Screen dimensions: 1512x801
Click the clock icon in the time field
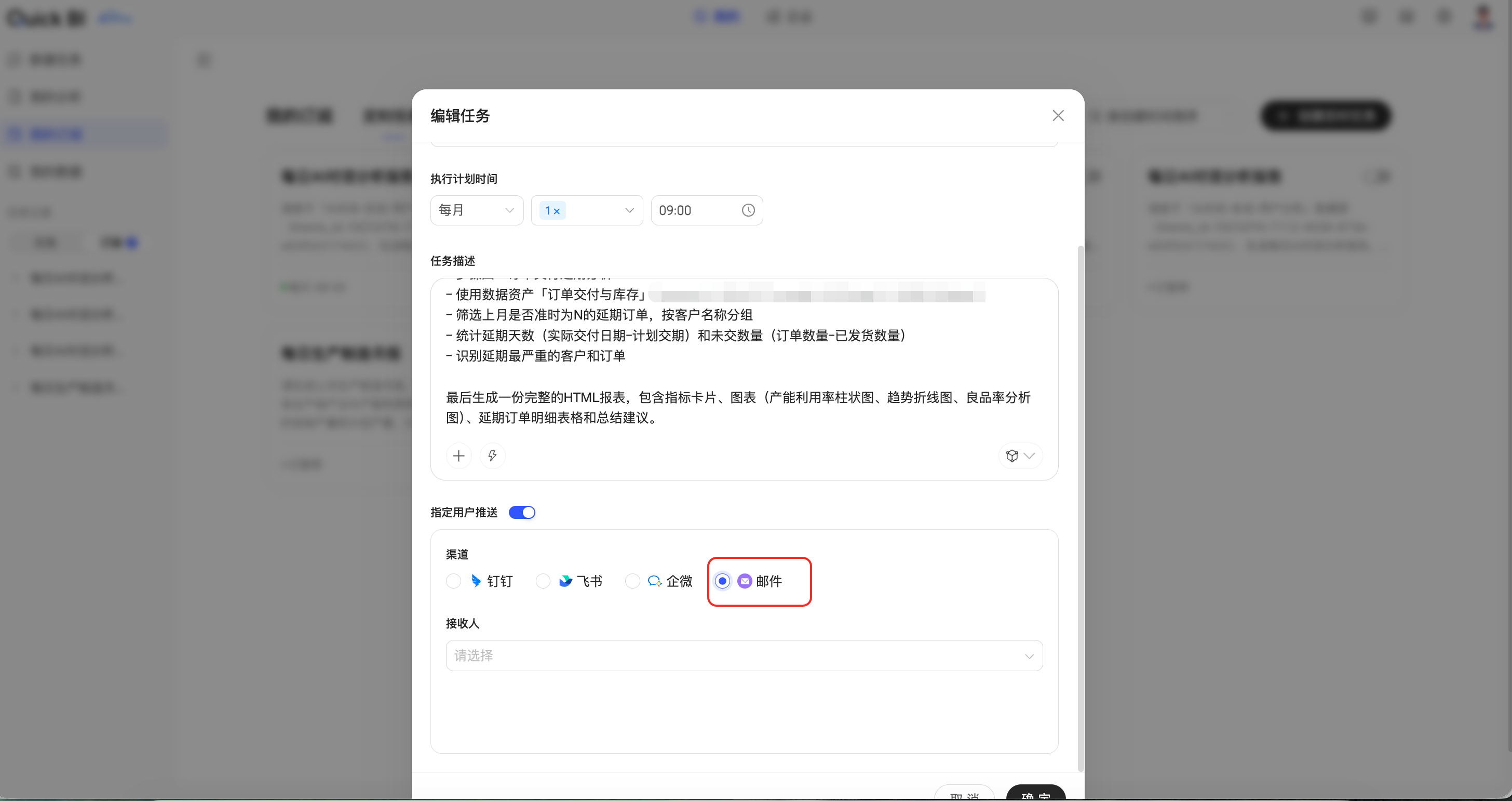(x=748, y=210)
